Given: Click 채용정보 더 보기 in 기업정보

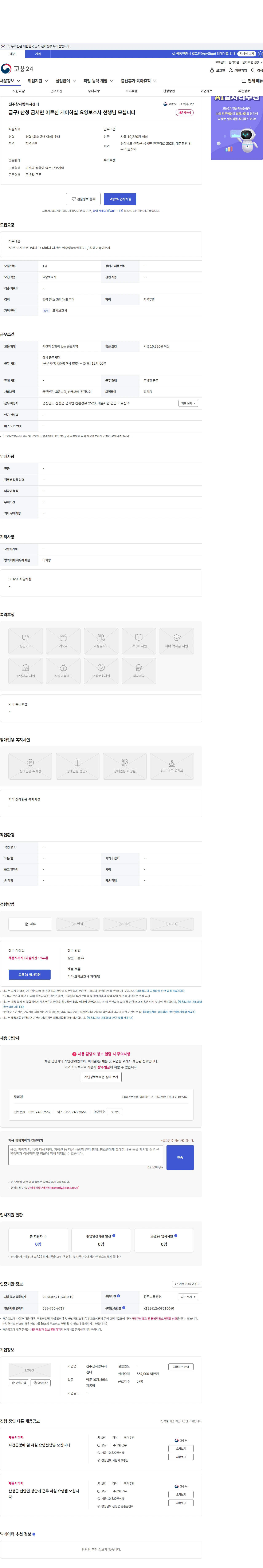Looking at the screenshot, I should click(x=181, y=1366).
